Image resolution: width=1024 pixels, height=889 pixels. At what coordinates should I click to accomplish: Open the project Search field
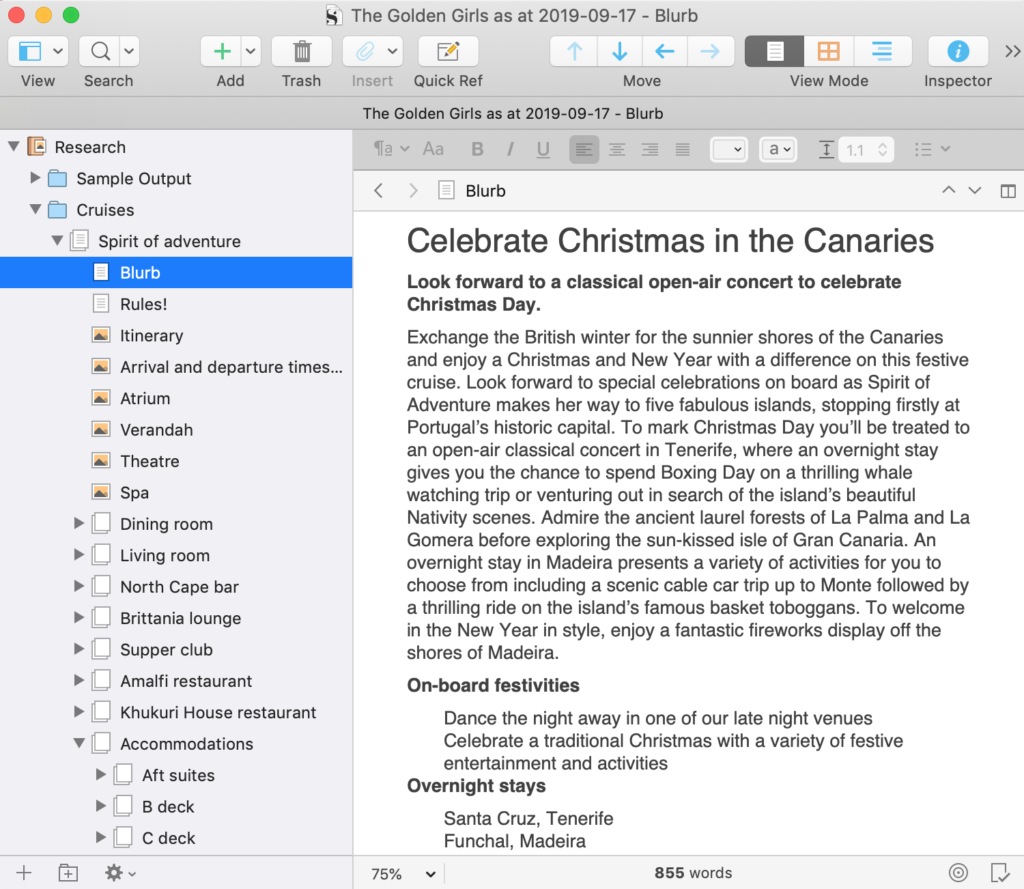101,50
